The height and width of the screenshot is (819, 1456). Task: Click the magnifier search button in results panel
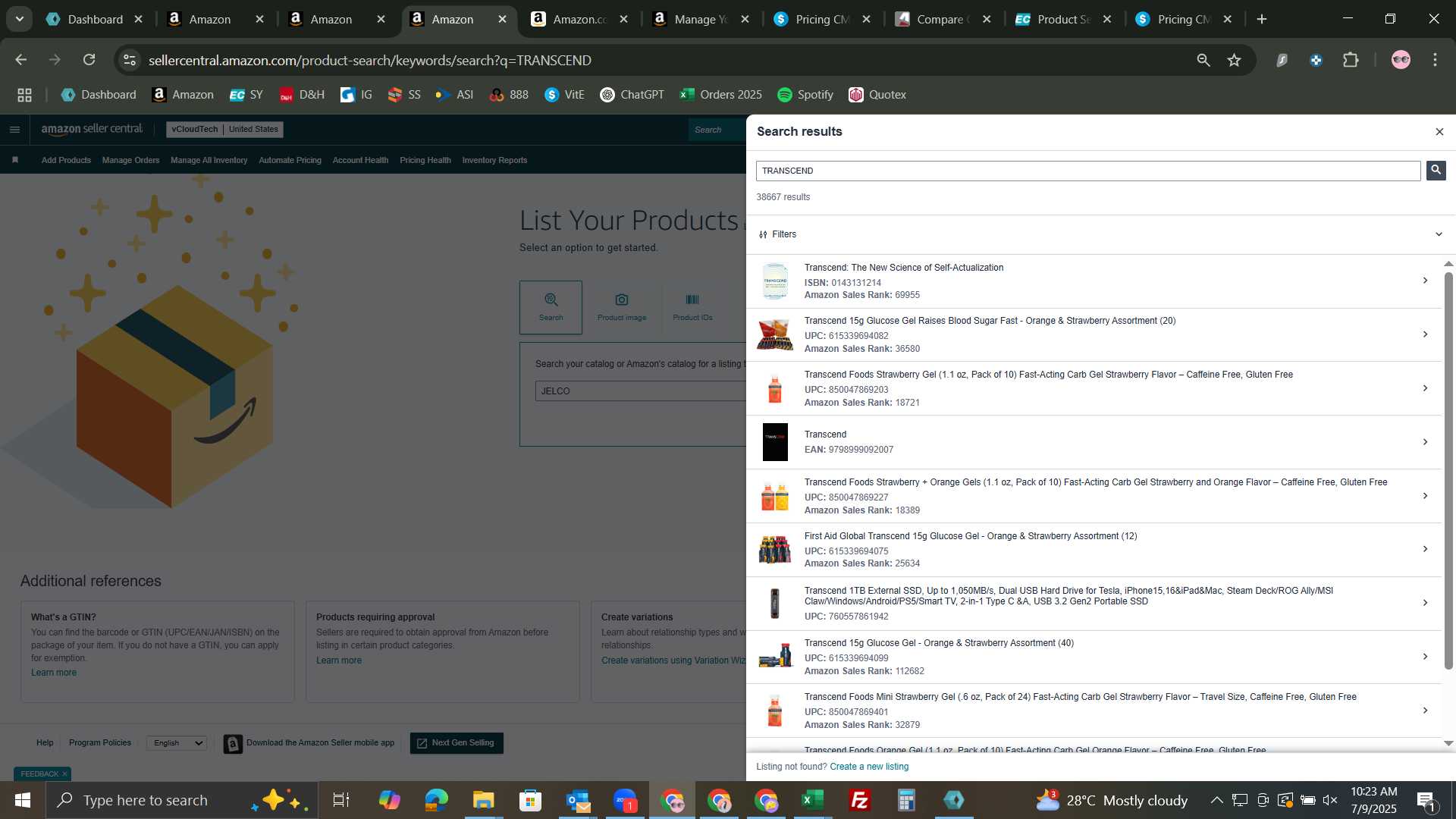click(x=1436, y=171)
